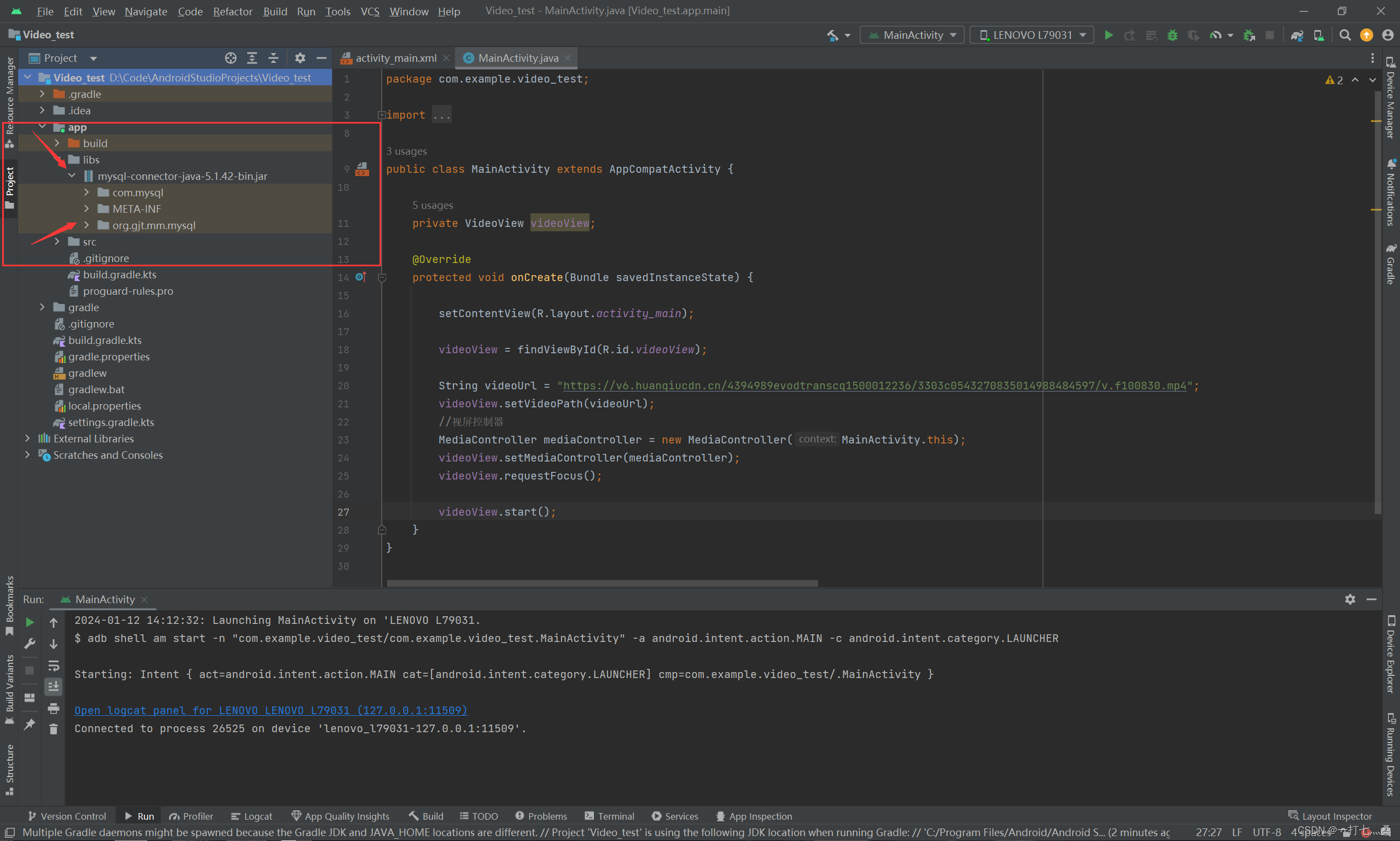Open Terminal tool window from bottom bar
The height and width of the screenshot is (841, 1400).
[x=609, y=815]
